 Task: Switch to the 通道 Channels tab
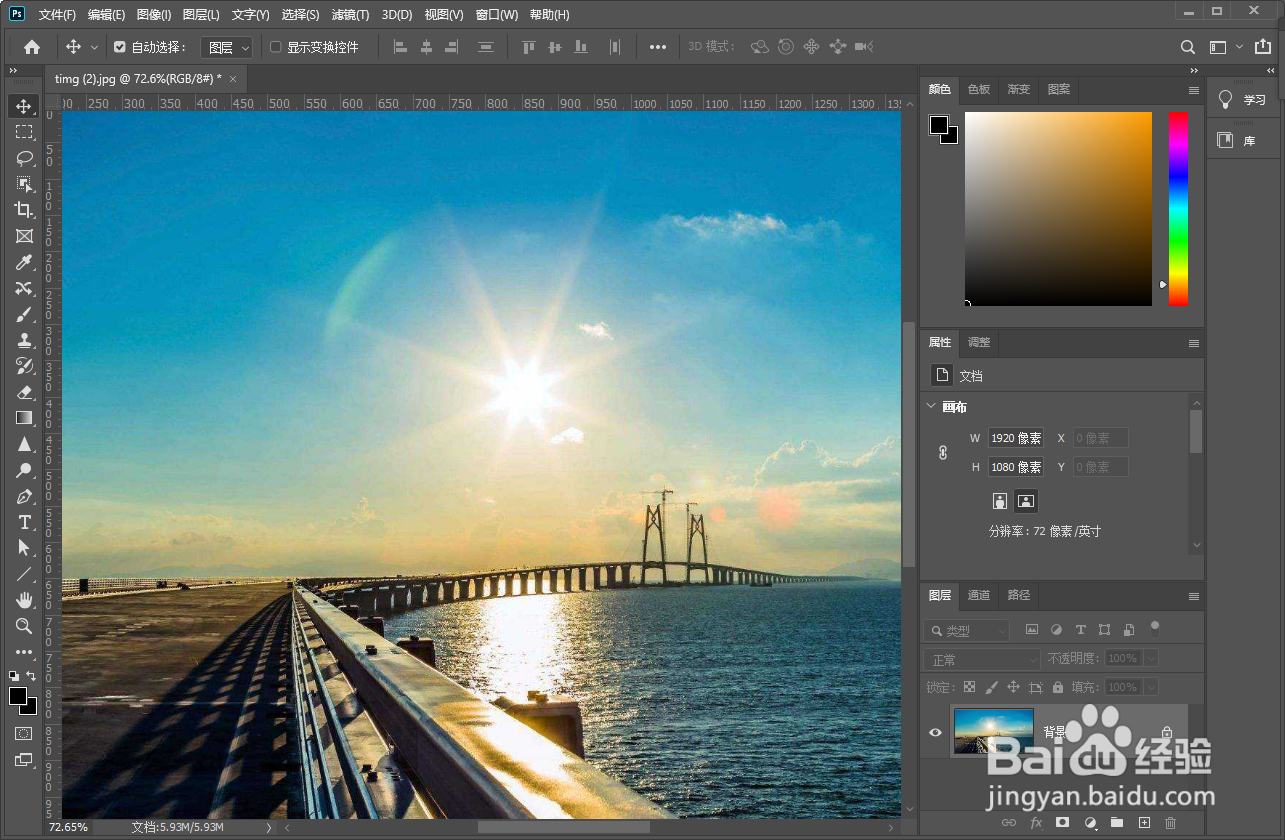pyautogui.click(x=979, y=595)
